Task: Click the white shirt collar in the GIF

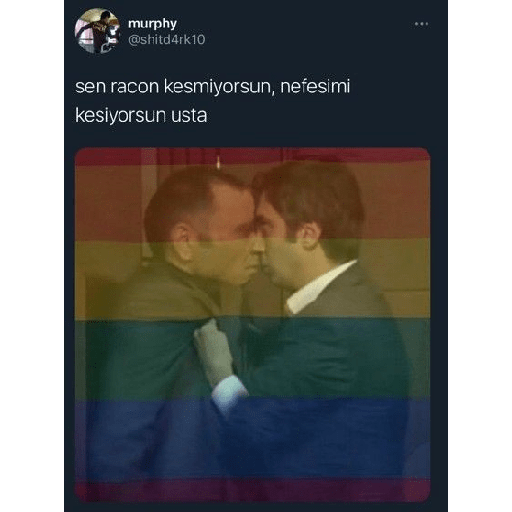Action: click(319, 287)
